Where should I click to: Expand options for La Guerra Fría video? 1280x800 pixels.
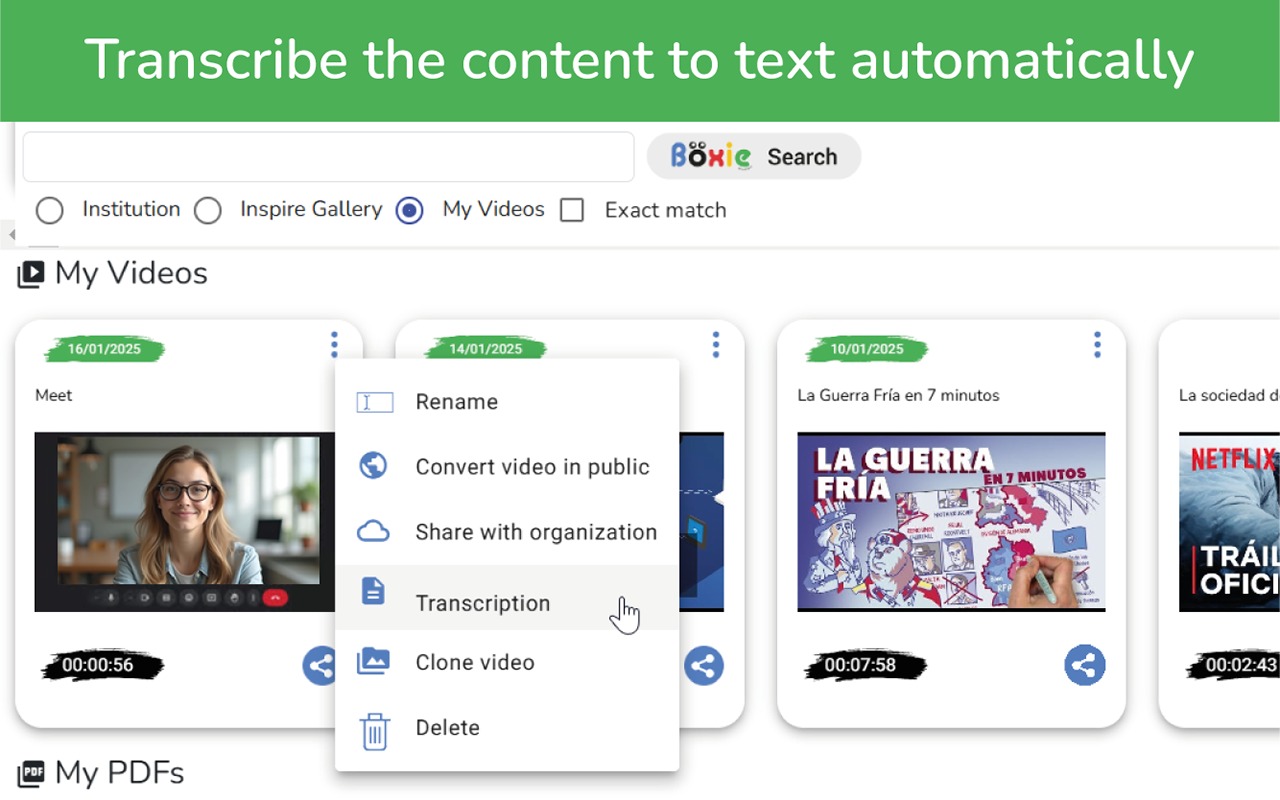pos(1097,345)
